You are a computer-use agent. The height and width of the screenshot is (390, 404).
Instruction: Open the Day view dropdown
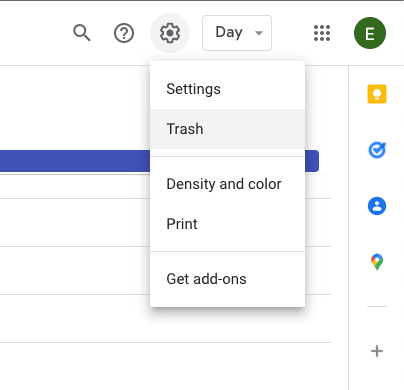[237, 33]
